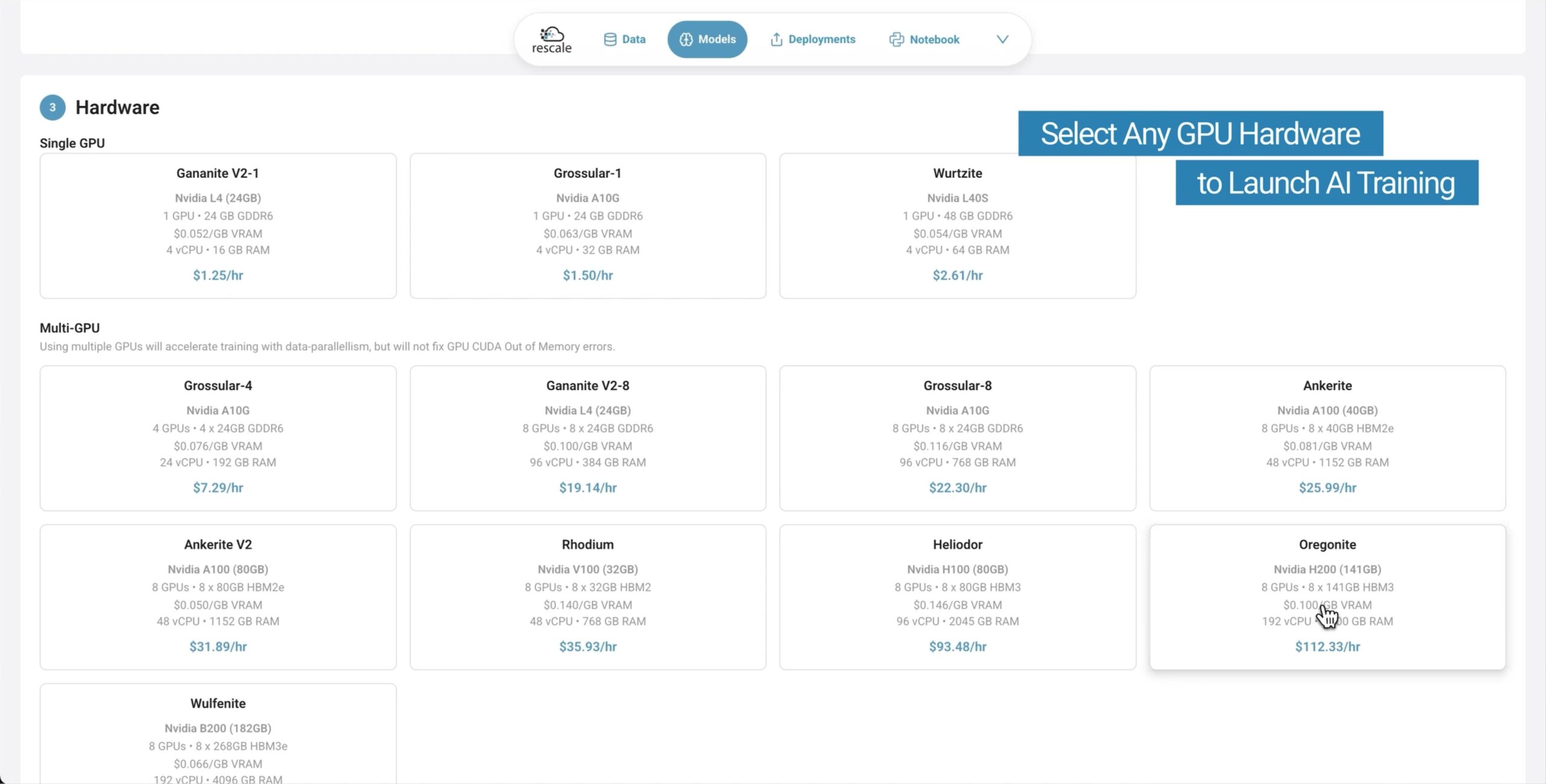1546x784 pixels.
Task: Select the Wulfenite B200 card
Action: coord(218,733)
